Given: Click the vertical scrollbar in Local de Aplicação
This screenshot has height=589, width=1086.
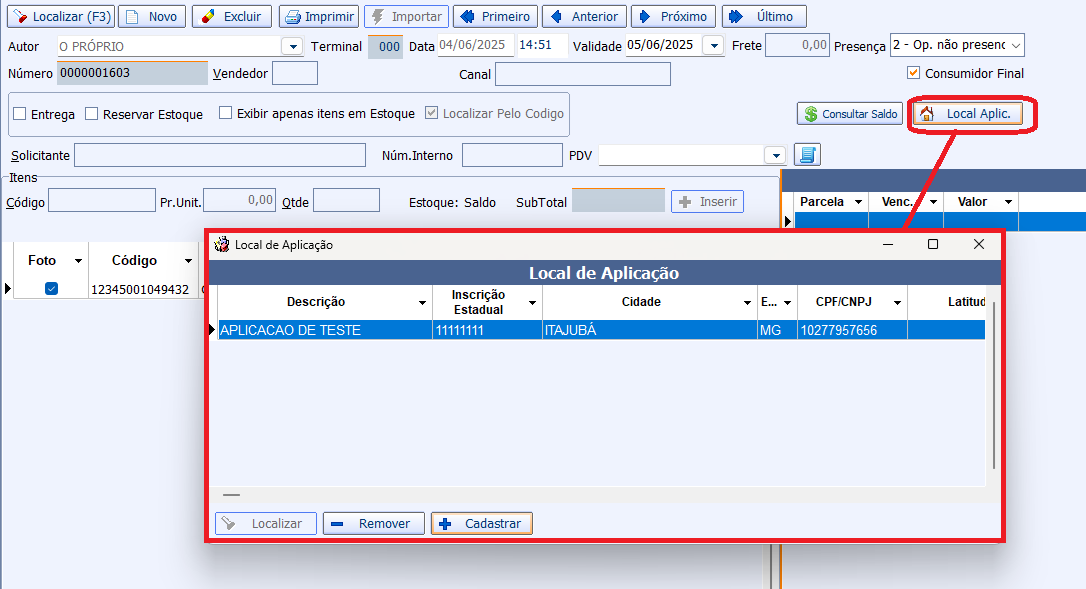Looking at the screenshot, I should tap(993, 400).
